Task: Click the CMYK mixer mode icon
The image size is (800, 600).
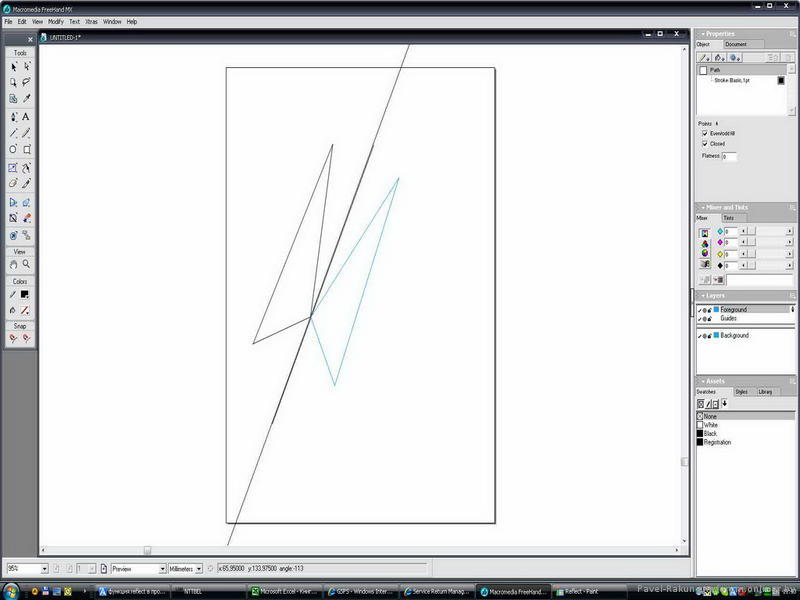Action: (x=705, y=233)
